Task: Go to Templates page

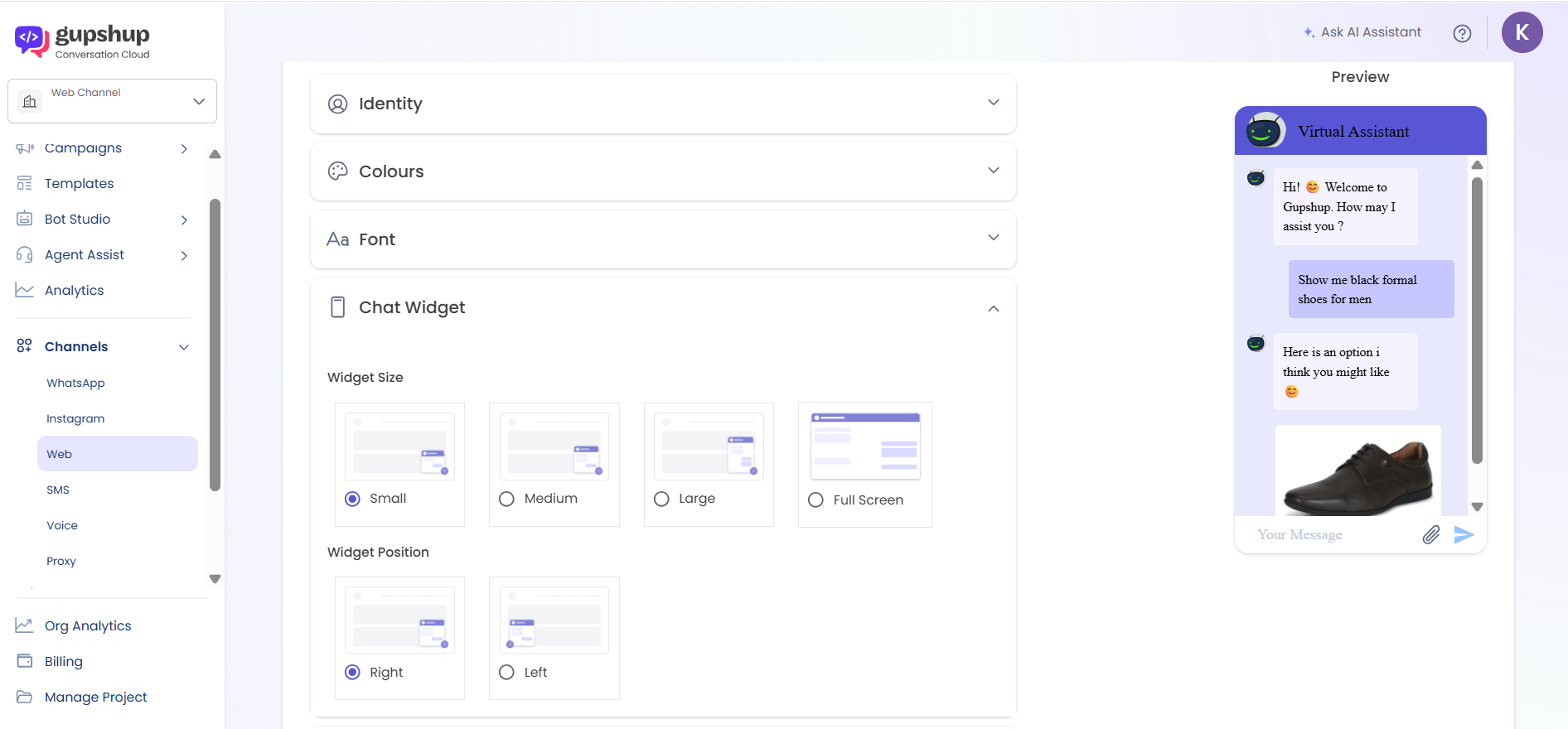Action: click(x=79, y=183)
